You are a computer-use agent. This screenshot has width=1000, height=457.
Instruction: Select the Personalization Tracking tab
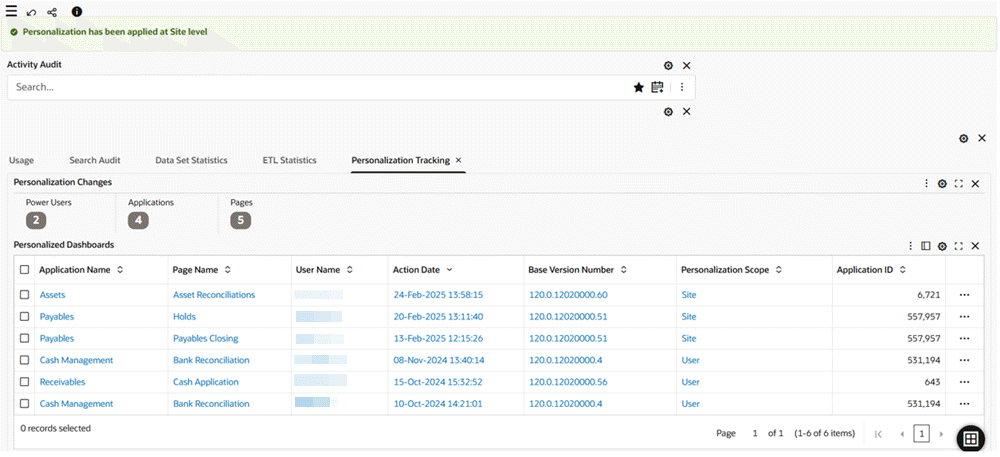401,161
